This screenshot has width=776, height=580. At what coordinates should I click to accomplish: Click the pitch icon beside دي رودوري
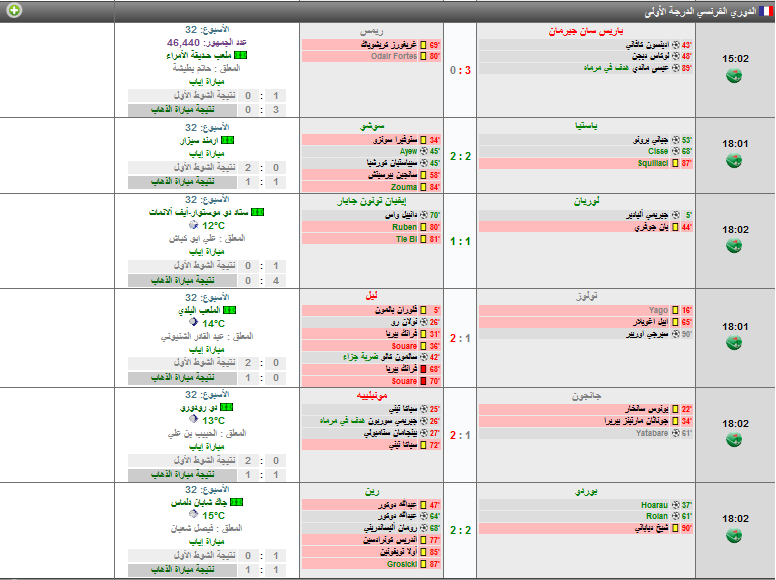227,407
